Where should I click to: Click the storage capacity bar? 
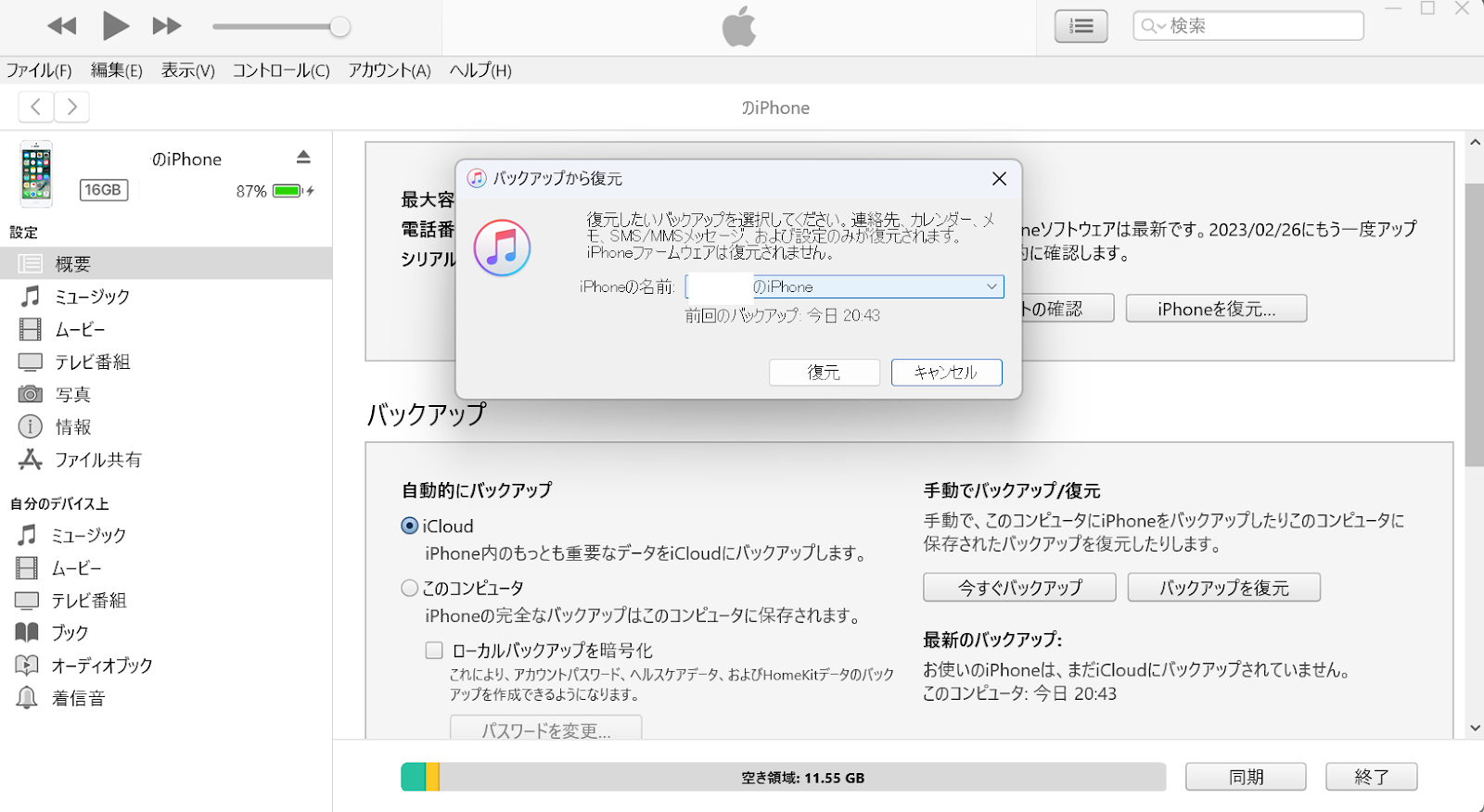point(783,777)
